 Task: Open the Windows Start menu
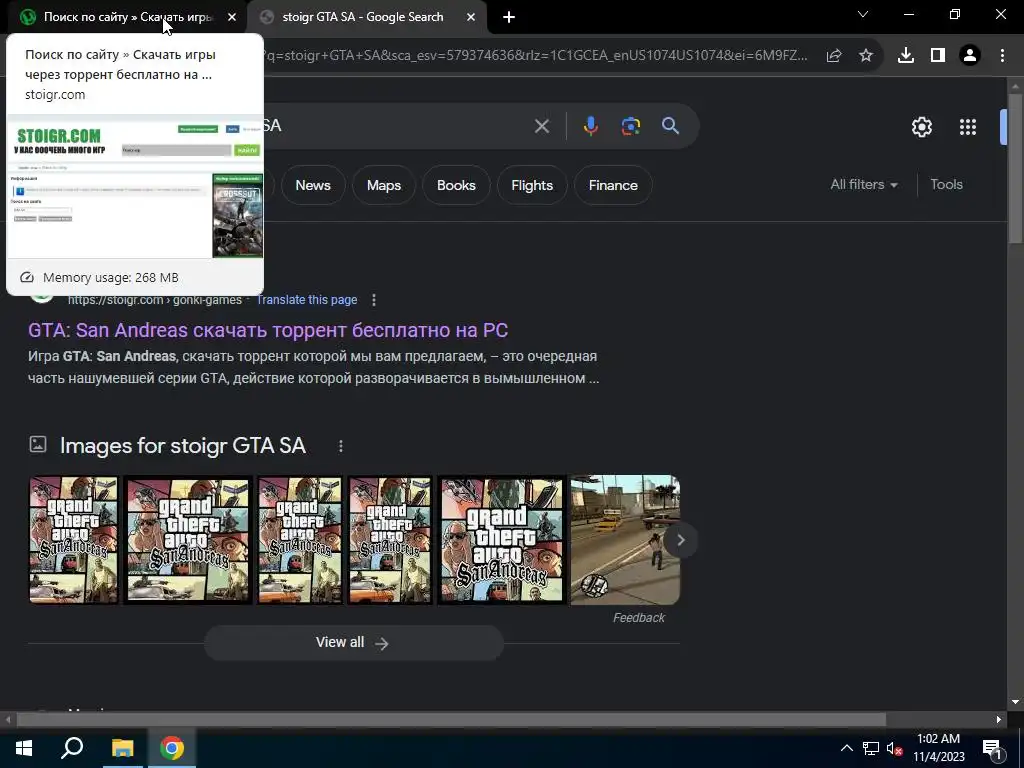(x=24, y=748)
